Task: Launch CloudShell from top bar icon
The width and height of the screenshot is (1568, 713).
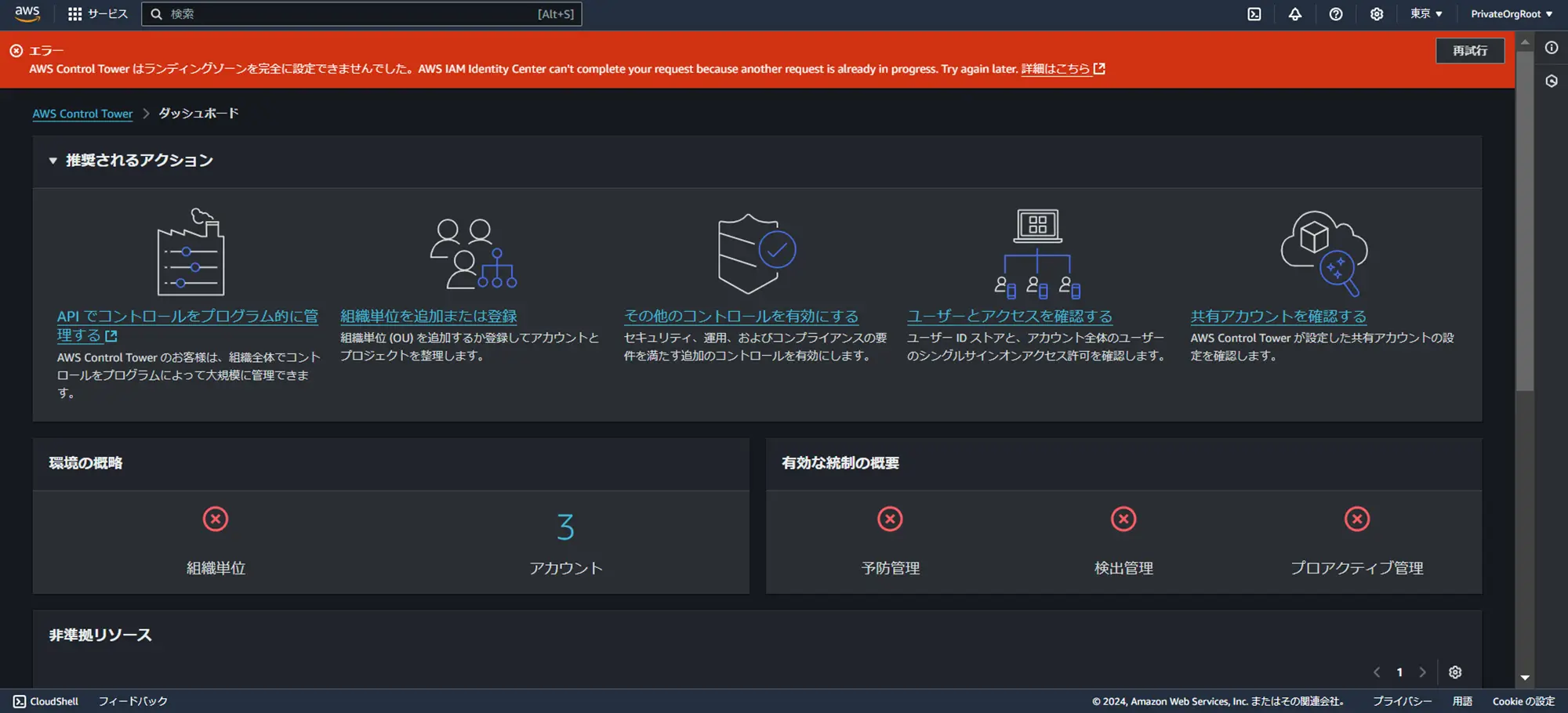Action: [x=1254, y=14]
